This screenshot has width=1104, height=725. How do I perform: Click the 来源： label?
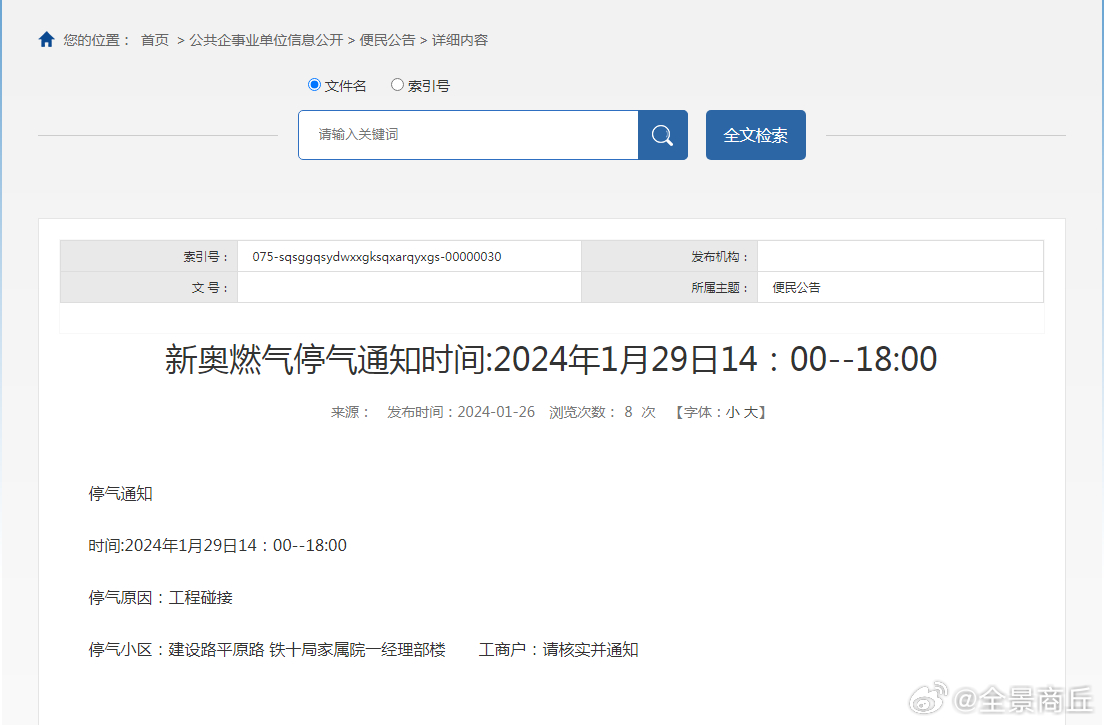point(351,412)
